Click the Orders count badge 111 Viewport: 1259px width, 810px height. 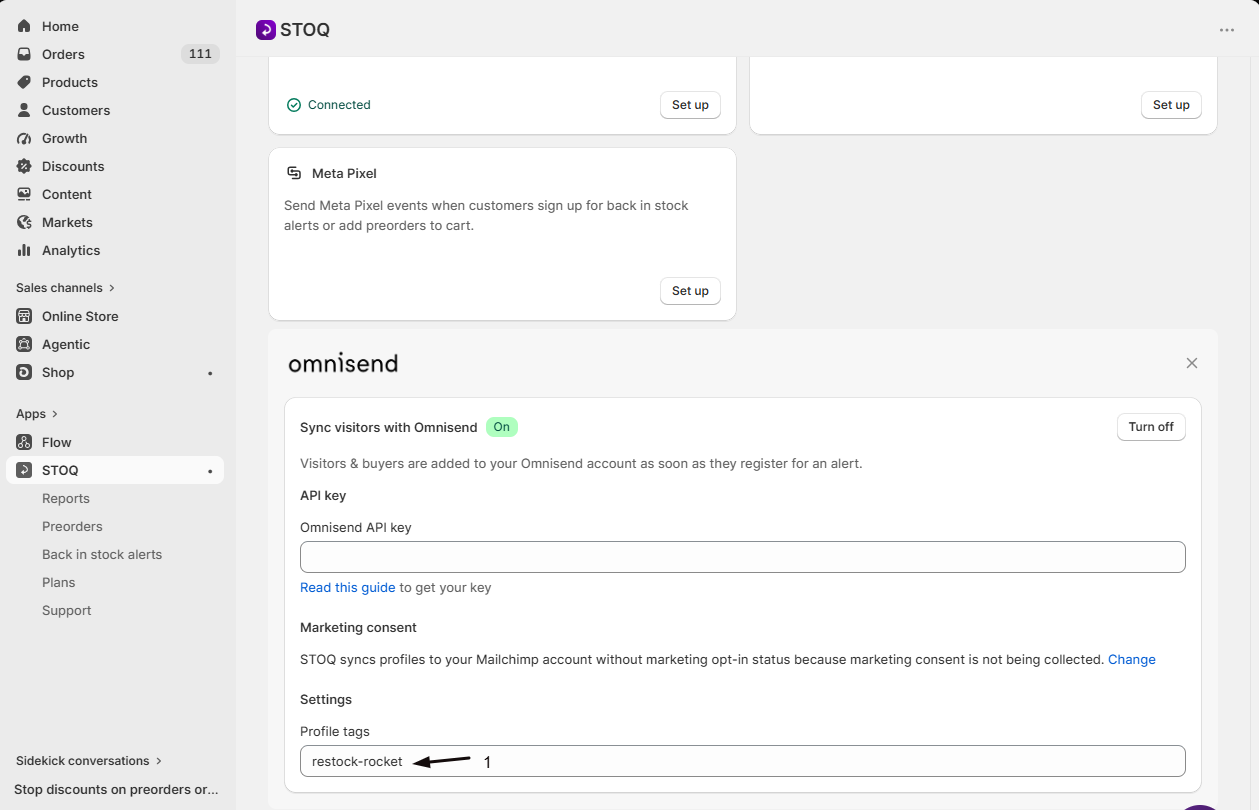pyautogui.click(x=200, y=54)
